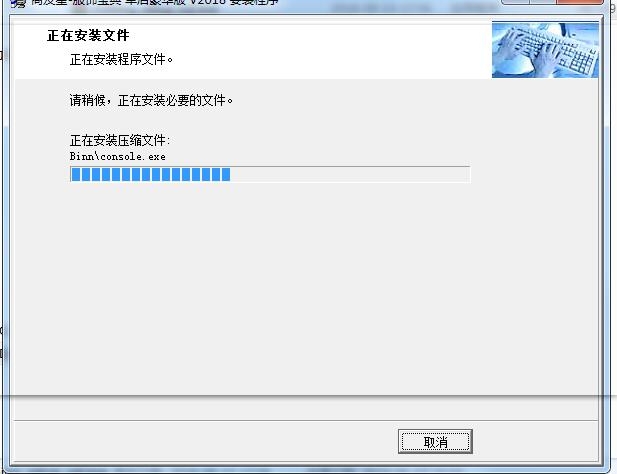617x474 pixels.
Task: Click the 取消 cancel button
Action: [435, 441]
